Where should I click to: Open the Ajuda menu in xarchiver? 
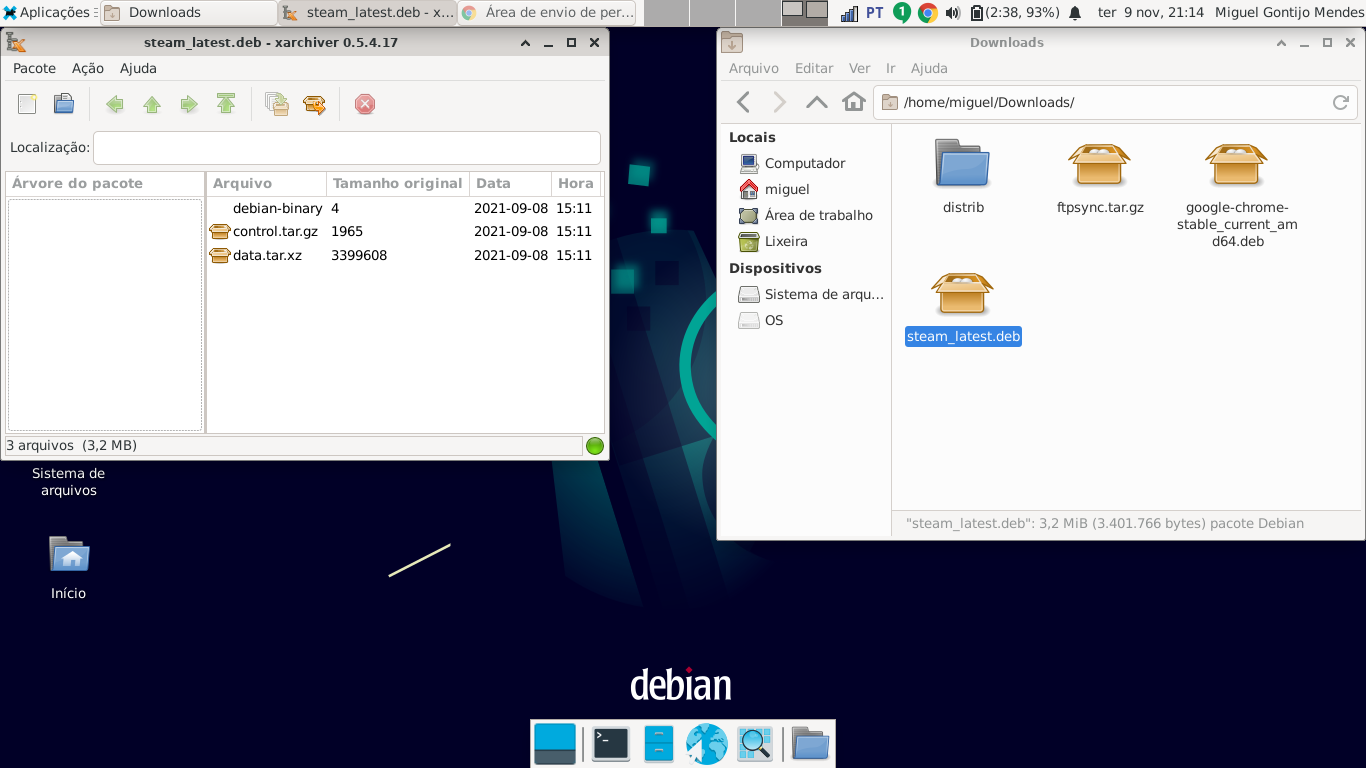click(138, 68)
